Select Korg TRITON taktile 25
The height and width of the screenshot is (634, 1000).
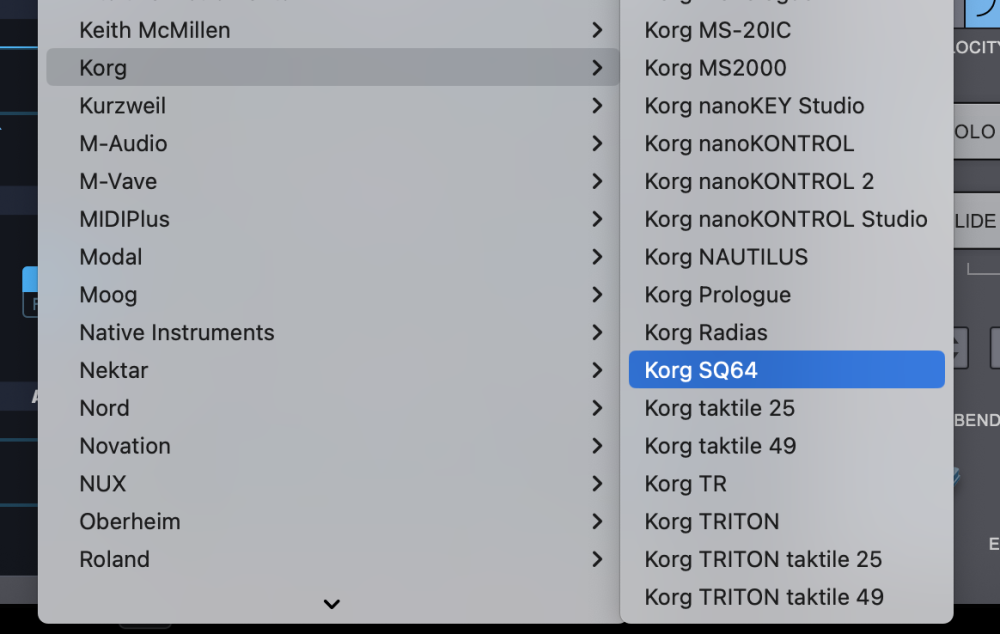click(x=763, y=559)
